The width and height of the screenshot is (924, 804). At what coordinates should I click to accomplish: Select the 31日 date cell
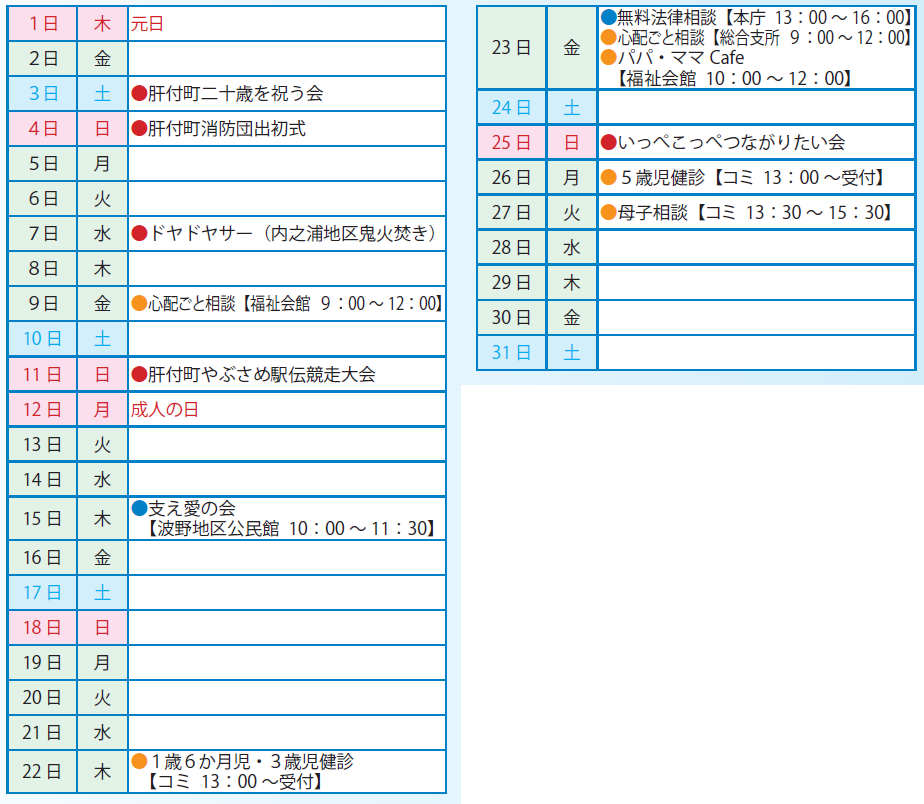511,352
